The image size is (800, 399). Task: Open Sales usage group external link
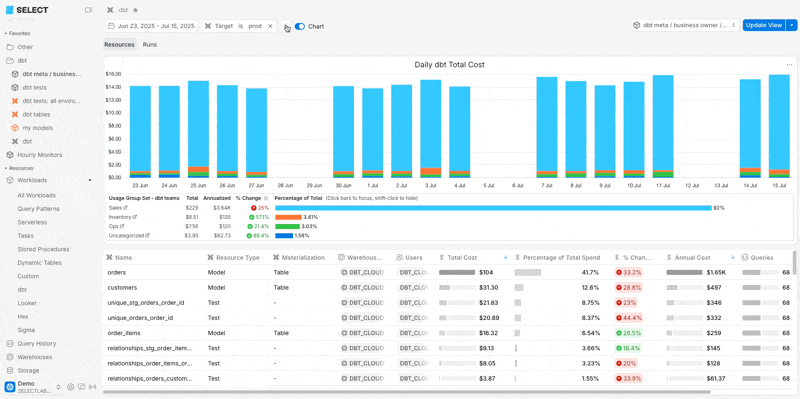[x=125, y=208]
